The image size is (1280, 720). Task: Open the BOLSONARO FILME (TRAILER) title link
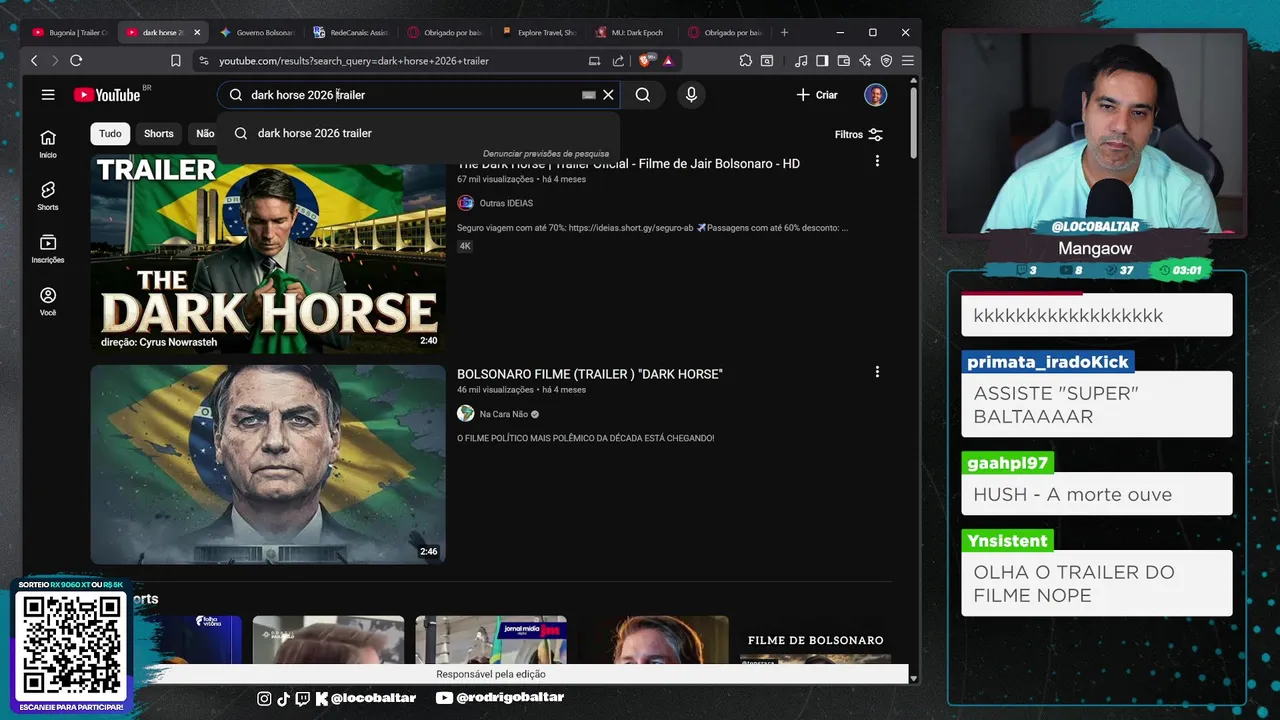pyautogui.click(x=590, y=374)
